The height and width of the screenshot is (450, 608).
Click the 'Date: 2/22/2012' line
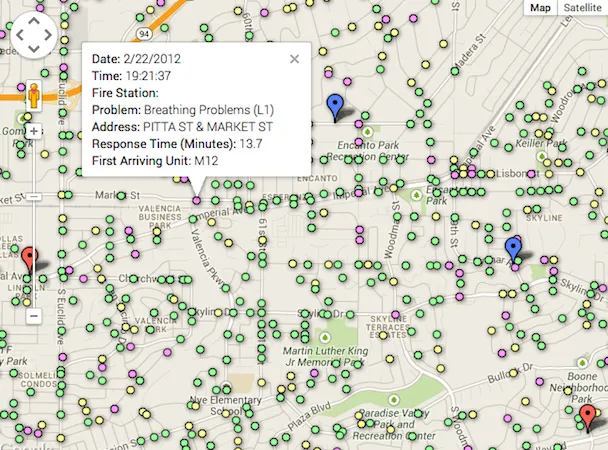pyautogui.click(x=136, y=59)
